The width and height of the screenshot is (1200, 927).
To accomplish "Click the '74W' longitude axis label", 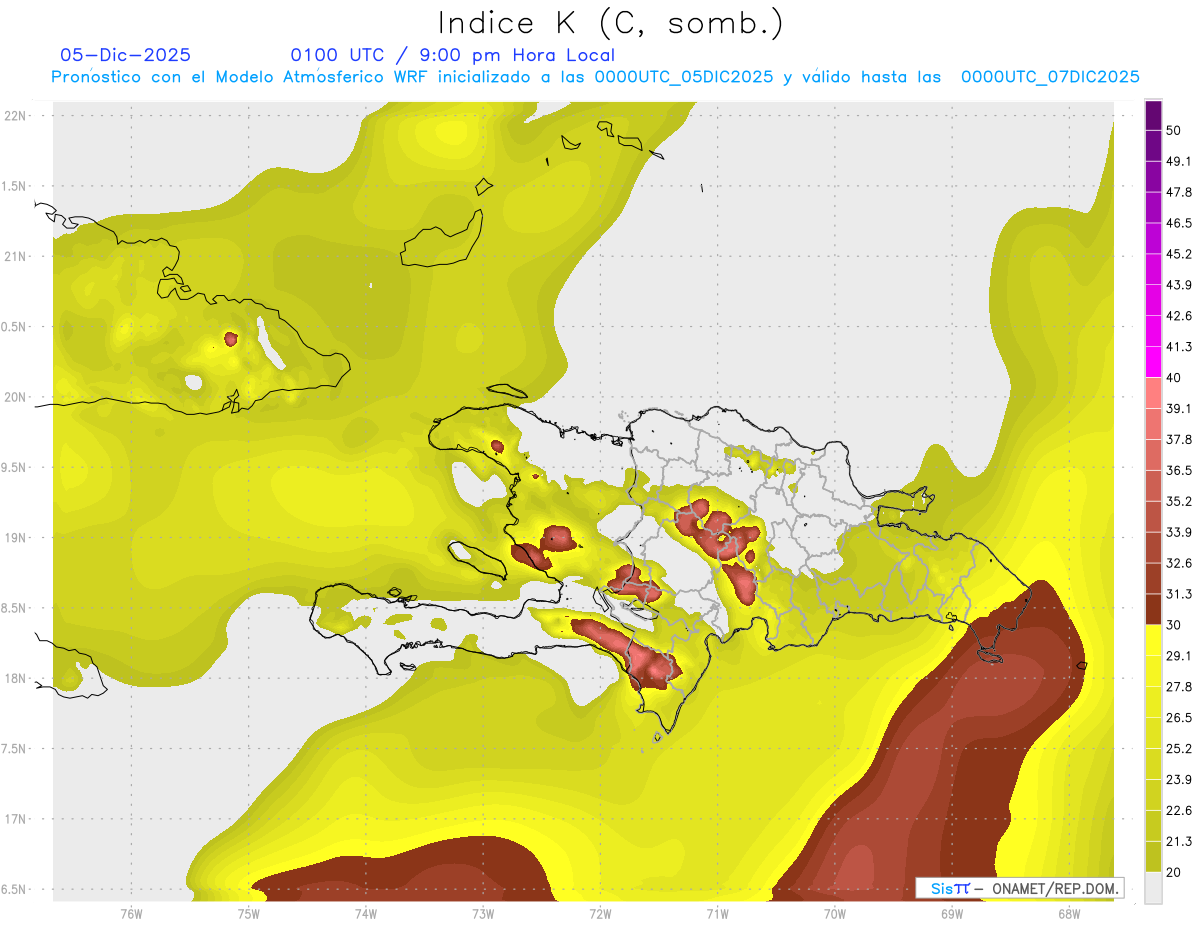I will tap(366, 914).
